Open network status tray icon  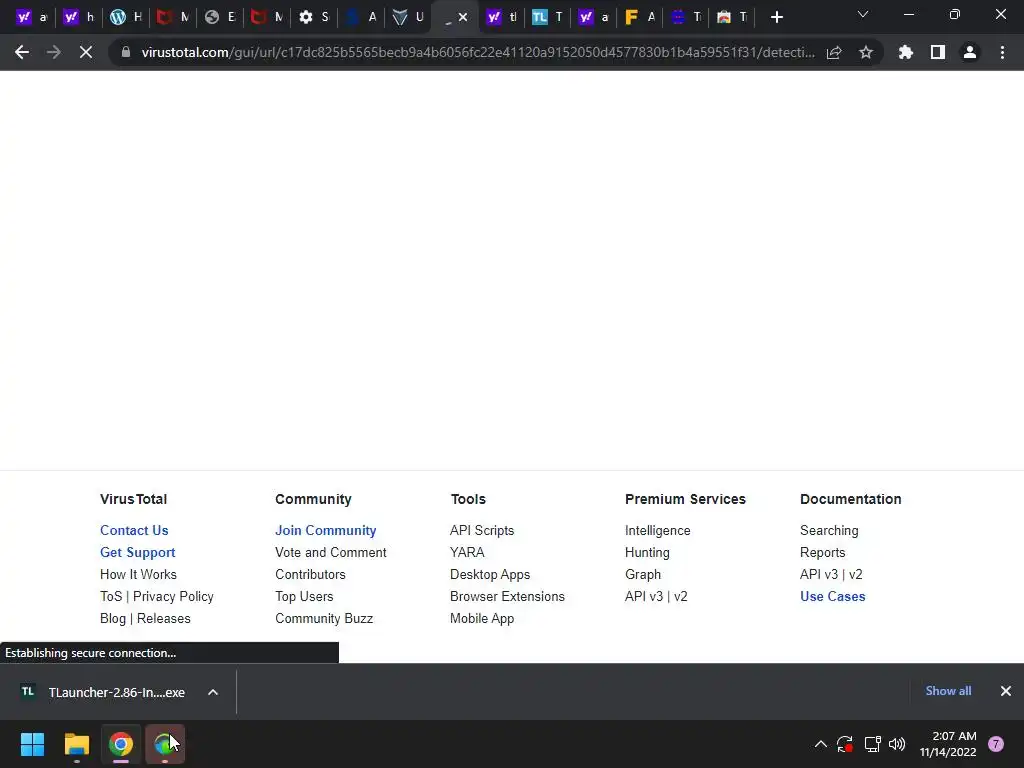(x=872, y=744)
